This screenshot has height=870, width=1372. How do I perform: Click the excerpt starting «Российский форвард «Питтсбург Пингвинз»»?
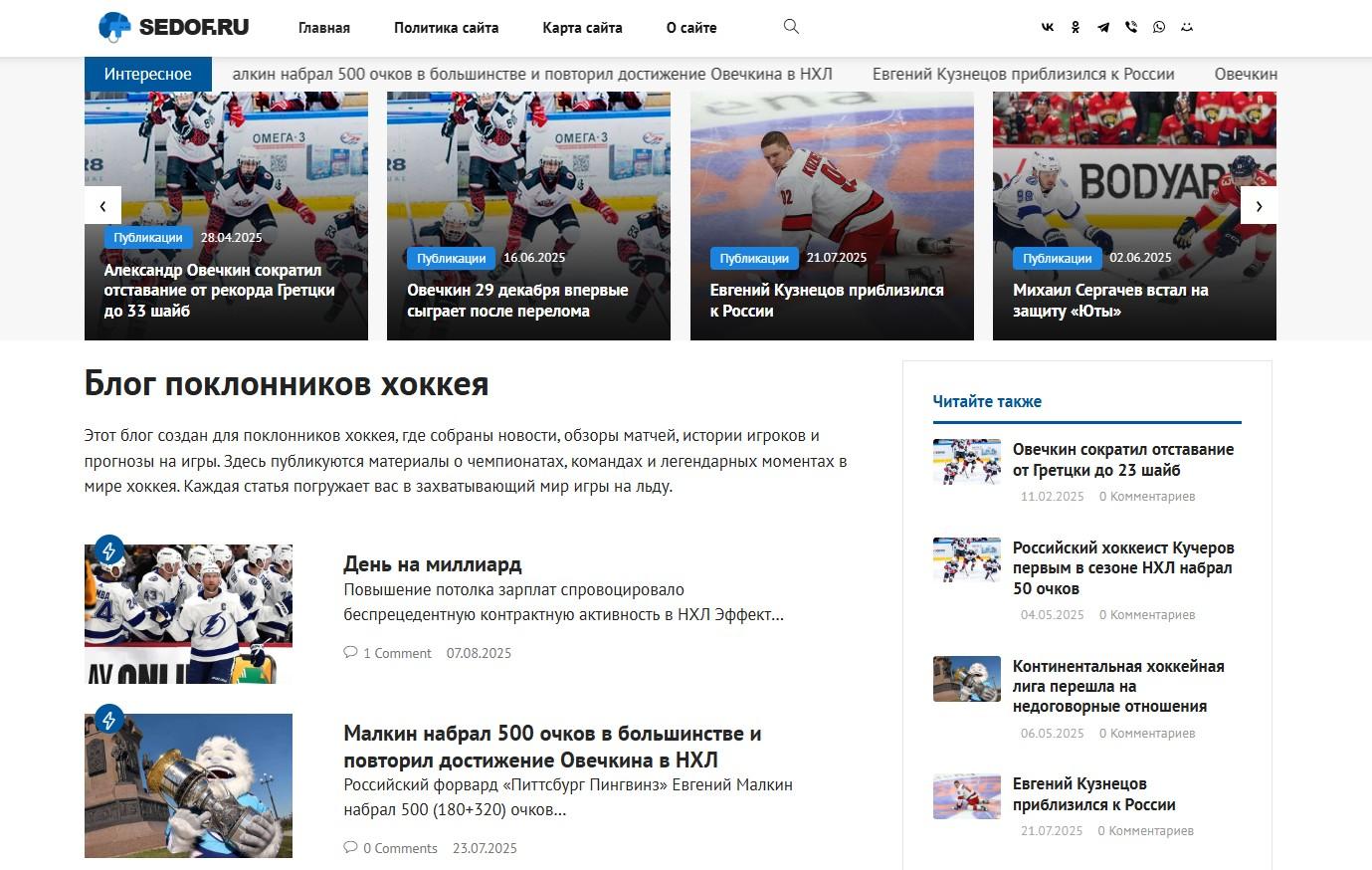point(568,797)
